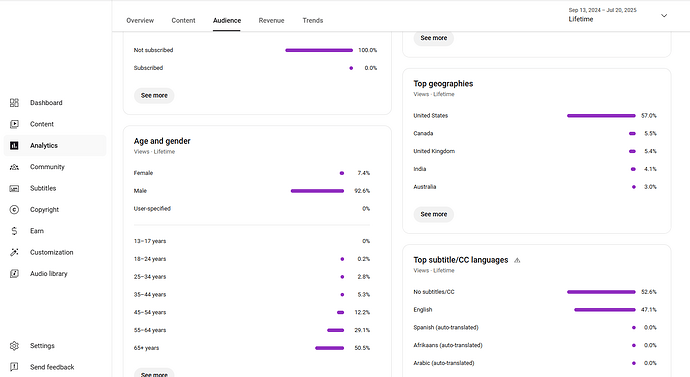Click the Send feedback icon

pos(14,367)
